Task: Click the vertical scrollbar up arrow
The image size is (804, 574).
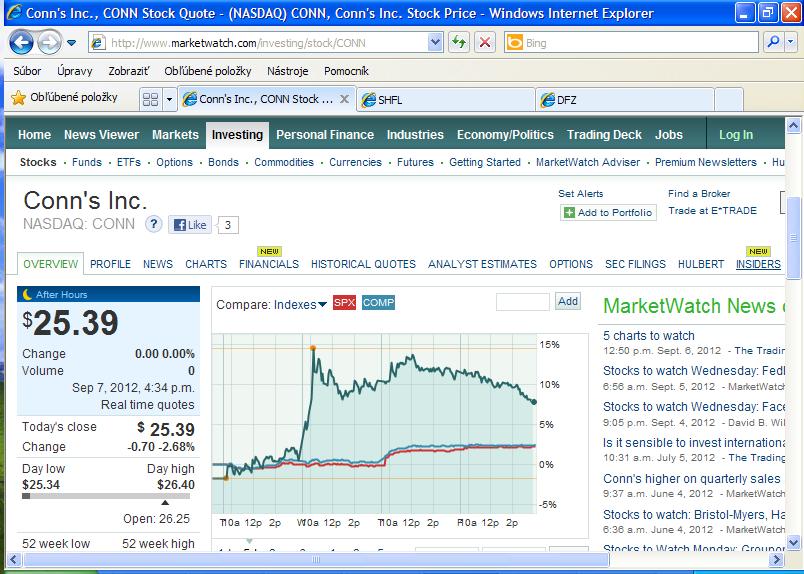Action: [x=793, y=125]
